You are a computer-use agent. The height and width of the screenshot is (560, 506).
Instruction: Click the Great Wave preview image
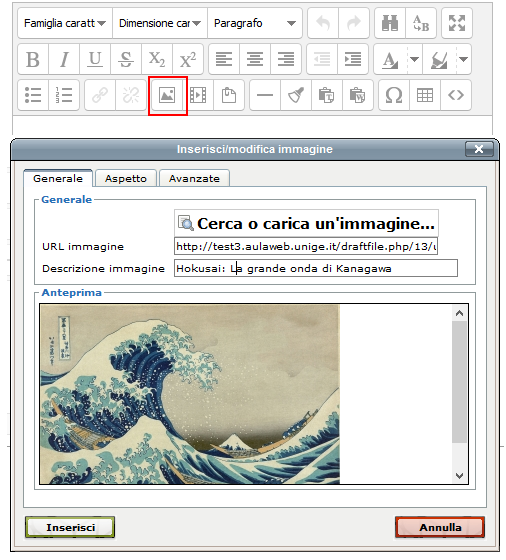(190, 394)
